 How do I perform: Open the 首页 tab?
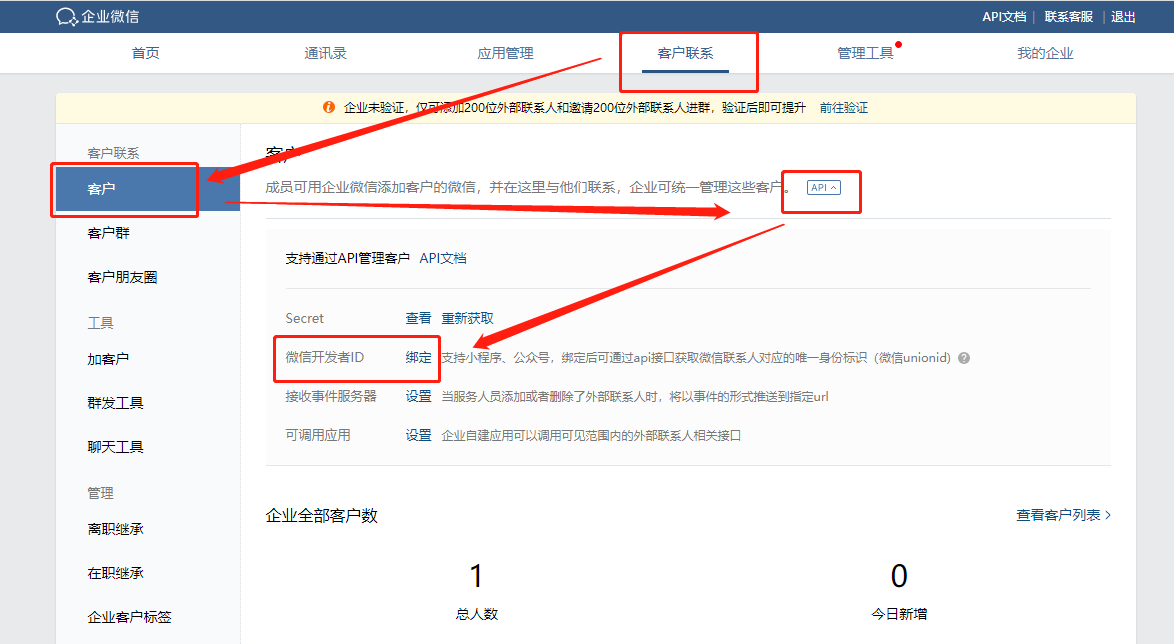(145, 53)
